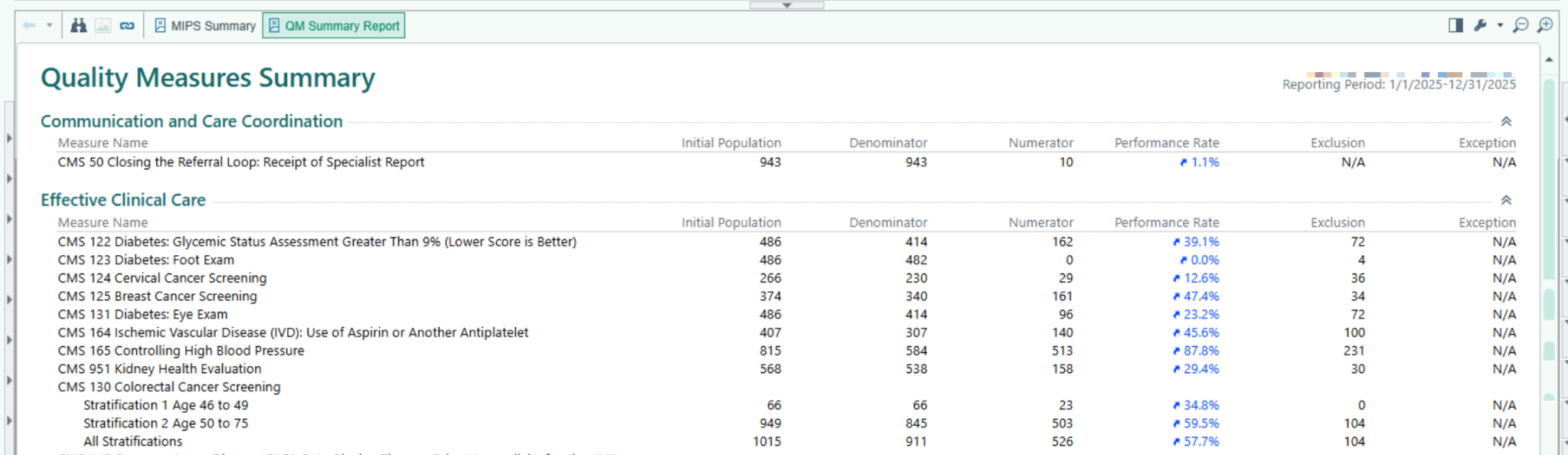Open 23.2% rate for Diabetes Eye Exam
This screenshot has width=1568, height=455.
1196,315
